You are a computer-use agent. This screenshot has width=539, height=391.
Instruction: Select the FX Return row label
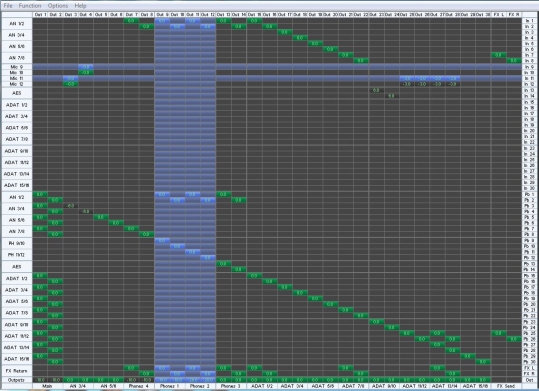[x=16, y=371]
